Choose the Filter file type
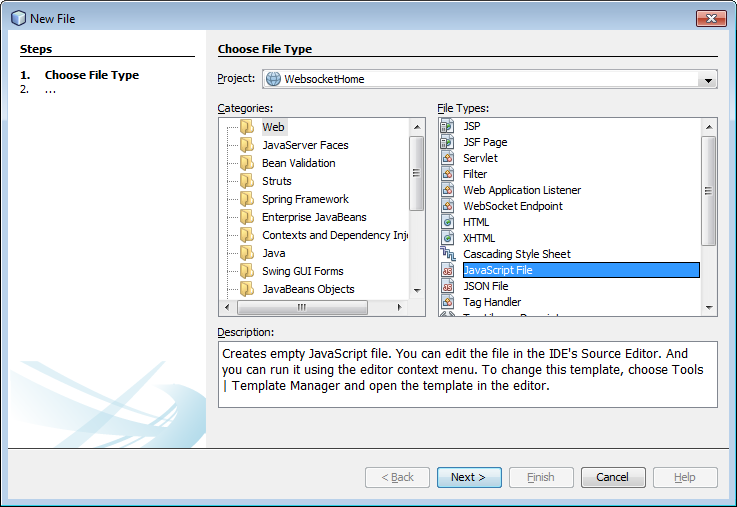The image size is (737, 507). pos(475,174)
